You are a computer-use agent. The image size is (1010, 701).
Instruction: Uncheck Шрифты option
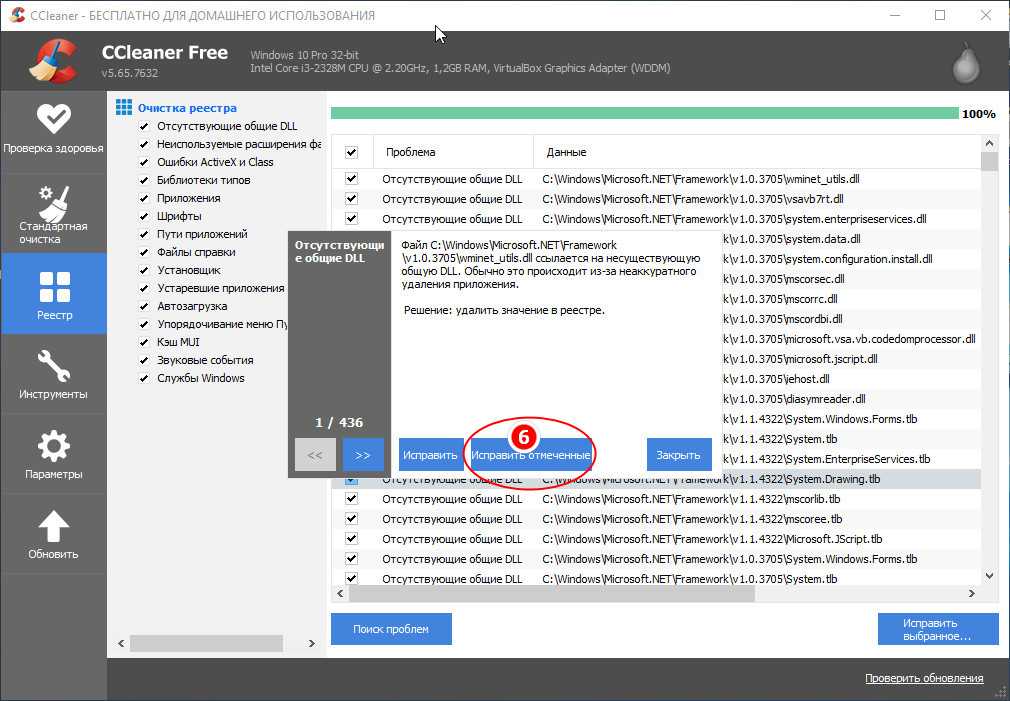tap(144, 216)
